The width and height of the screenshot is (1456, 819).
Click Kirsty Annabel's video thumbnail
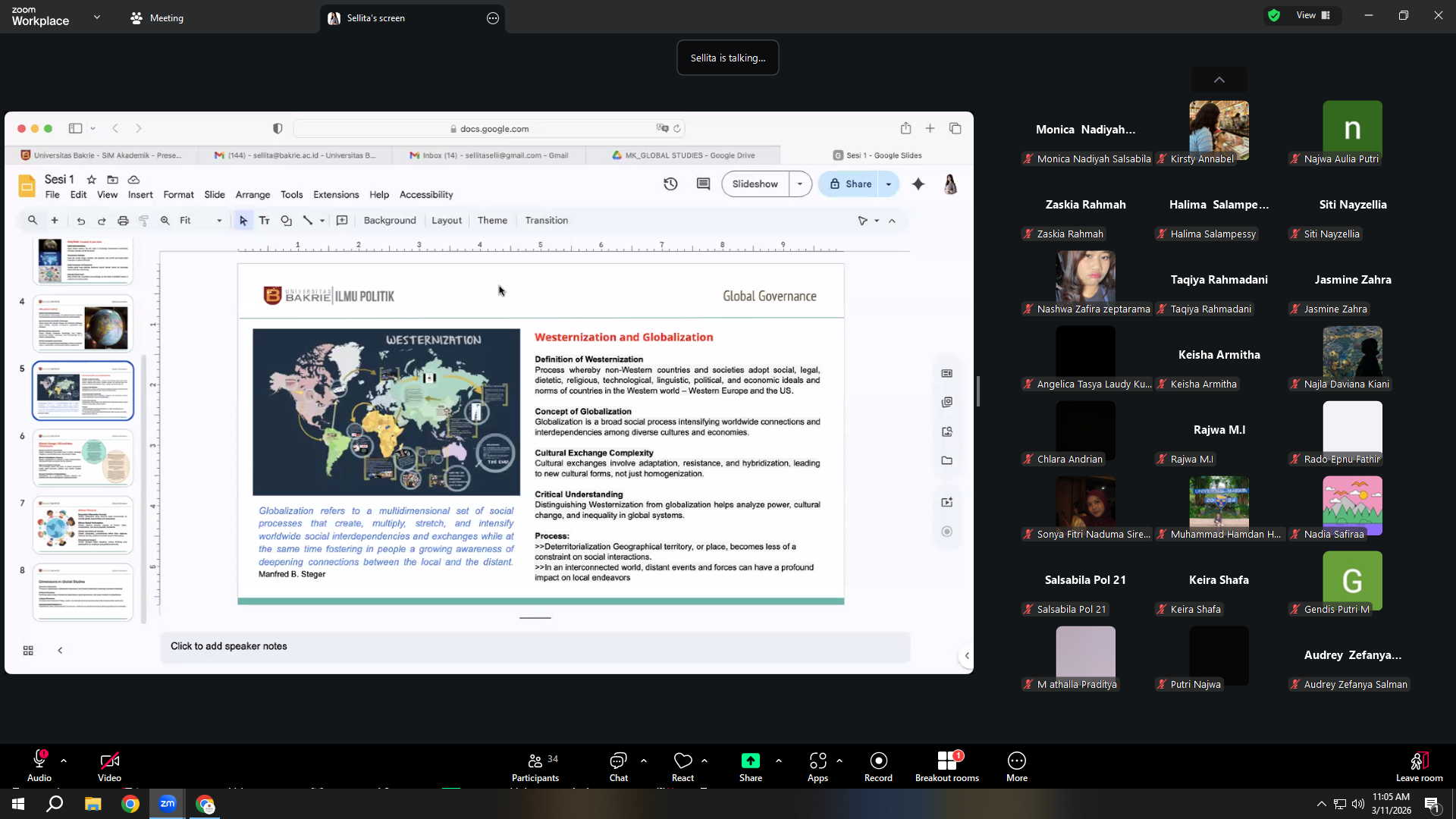[x=1219, y=130]
